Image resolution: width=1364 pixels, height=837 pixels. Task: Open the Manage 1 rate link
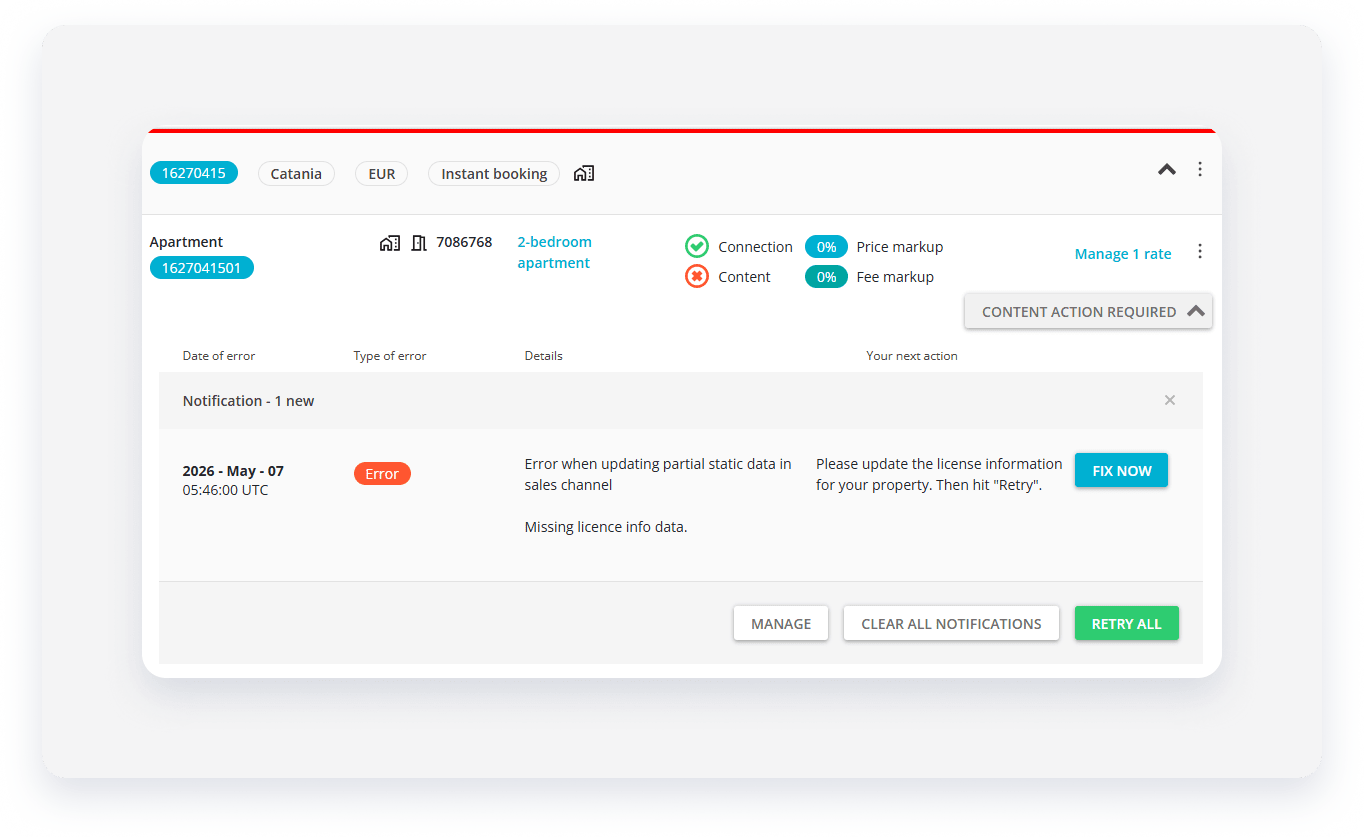tap(1123, 254)
